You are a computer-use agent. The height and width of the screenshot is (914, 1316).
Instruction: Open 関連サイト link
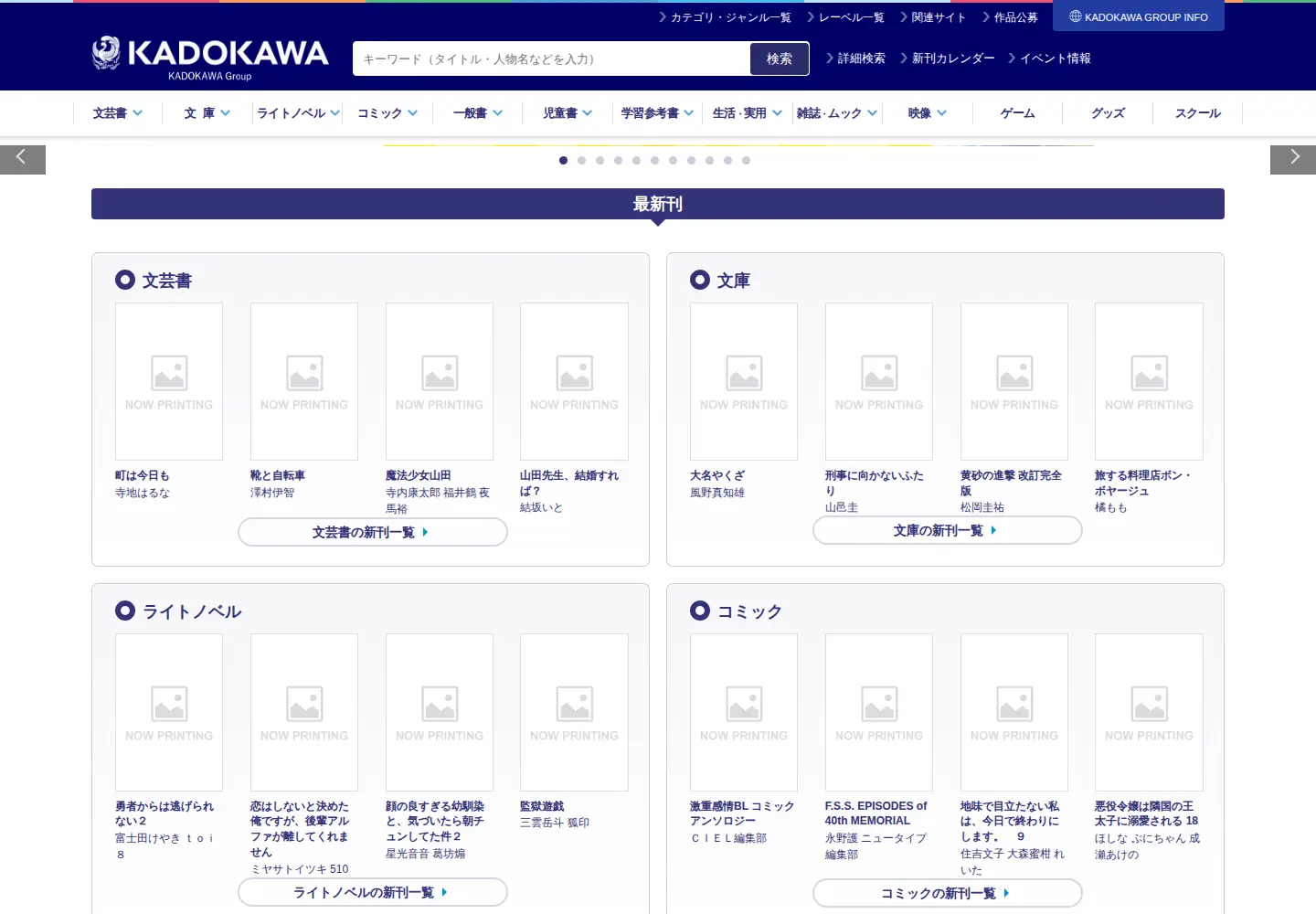tap(932, 17)
